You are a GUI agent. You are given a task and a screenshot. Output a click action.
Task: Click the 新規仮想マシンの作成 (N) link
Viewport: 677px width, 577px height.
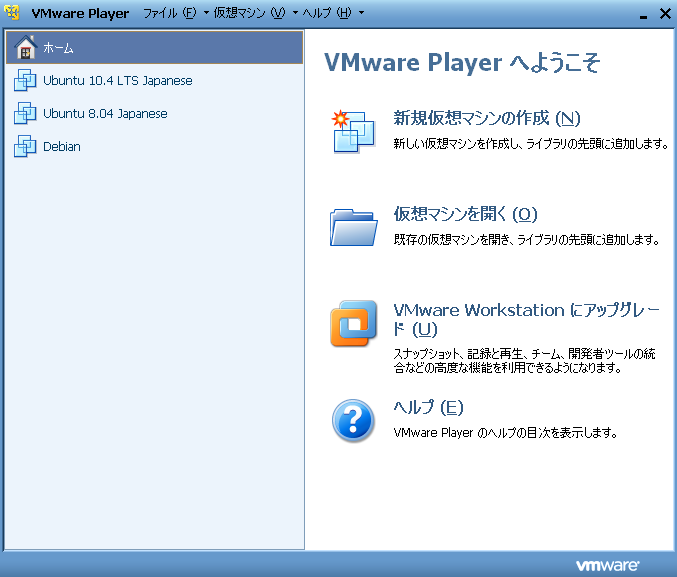click(487, 118)
